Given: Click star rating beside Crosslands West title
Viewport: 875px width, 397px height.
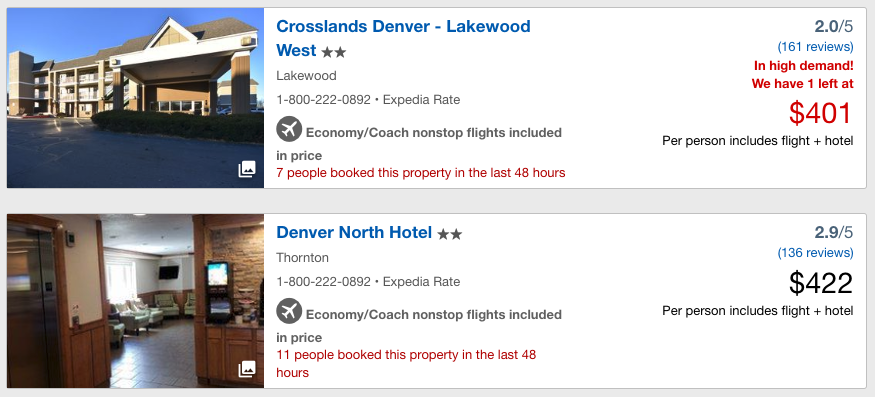Looking at the screenshot, I should (x=334, y=52).
